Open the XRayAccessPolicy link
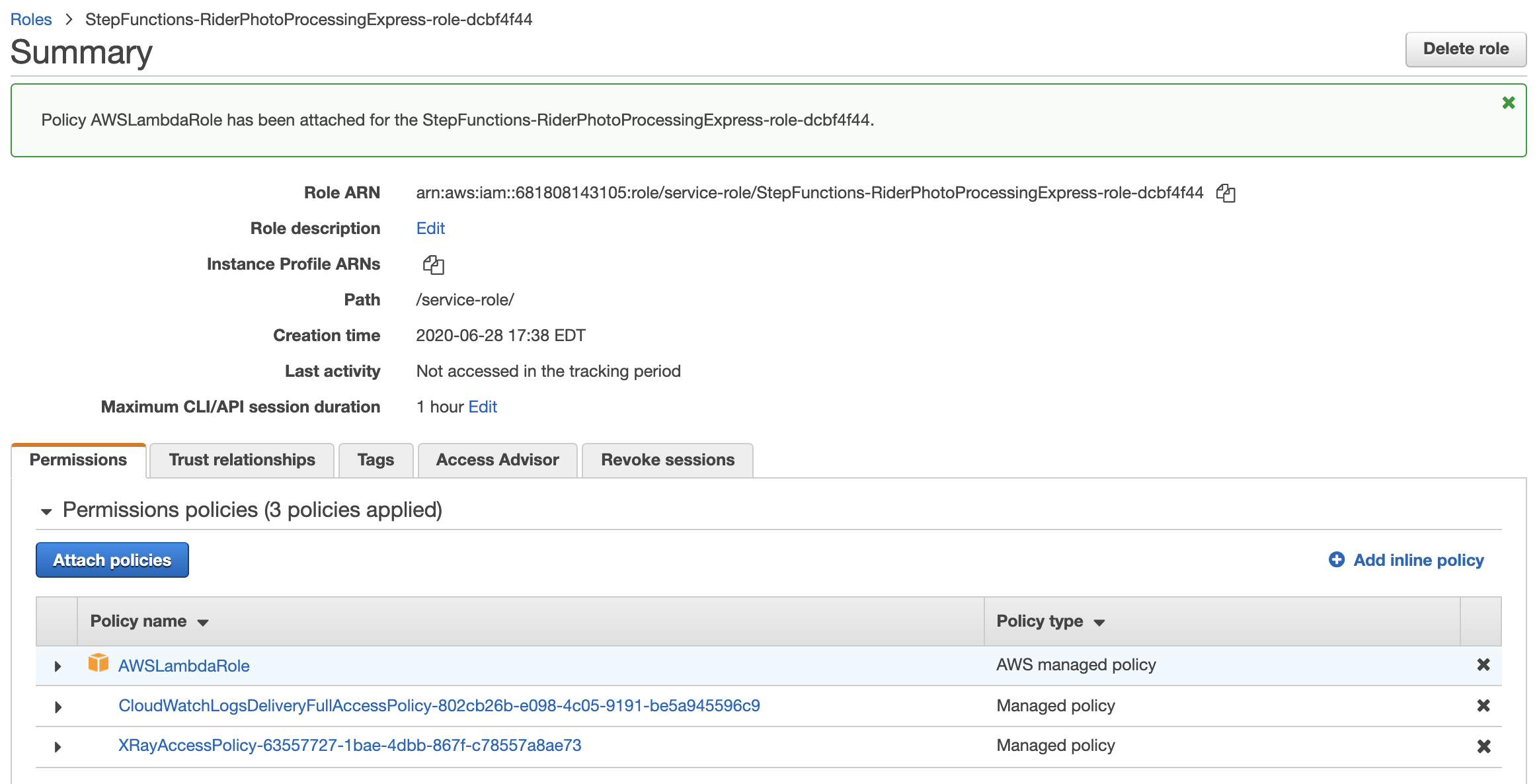This screenshot has width=1539, height=784. pyautogui.click(x=350, y=745)
